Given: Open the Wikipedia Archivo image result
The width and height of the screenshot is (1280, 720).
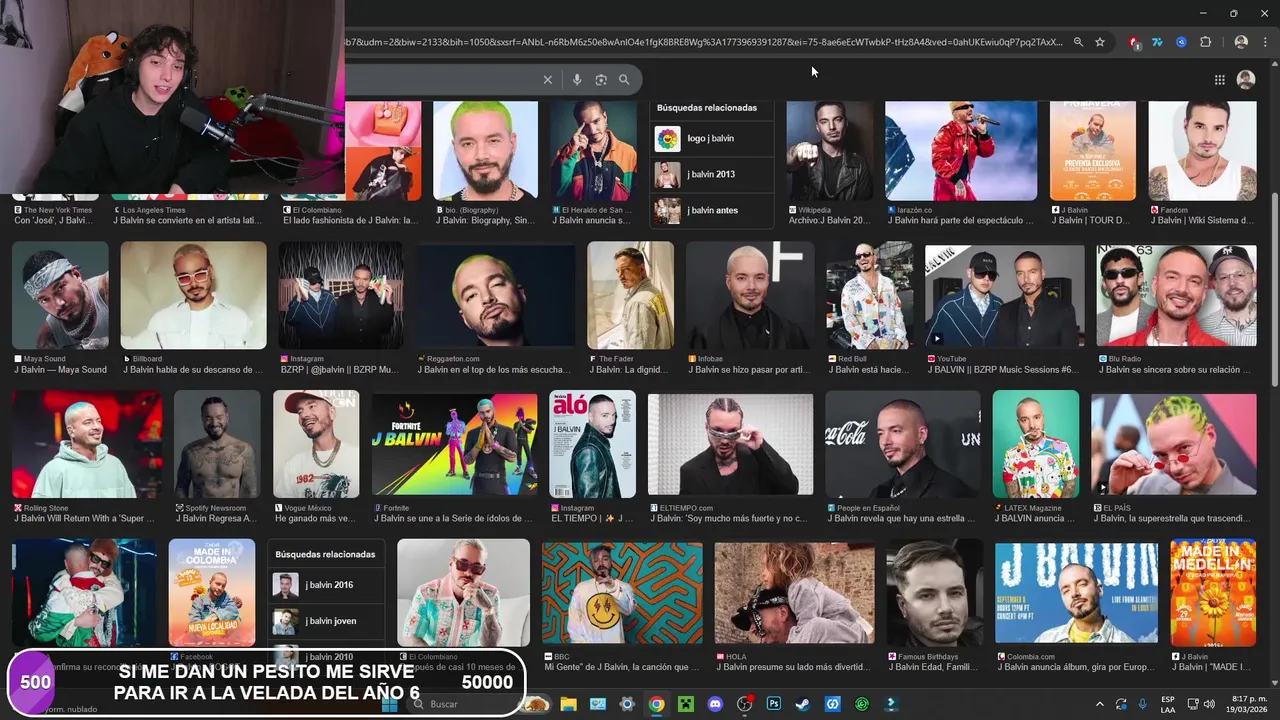Looking at the screenshot, I should 829,151.
